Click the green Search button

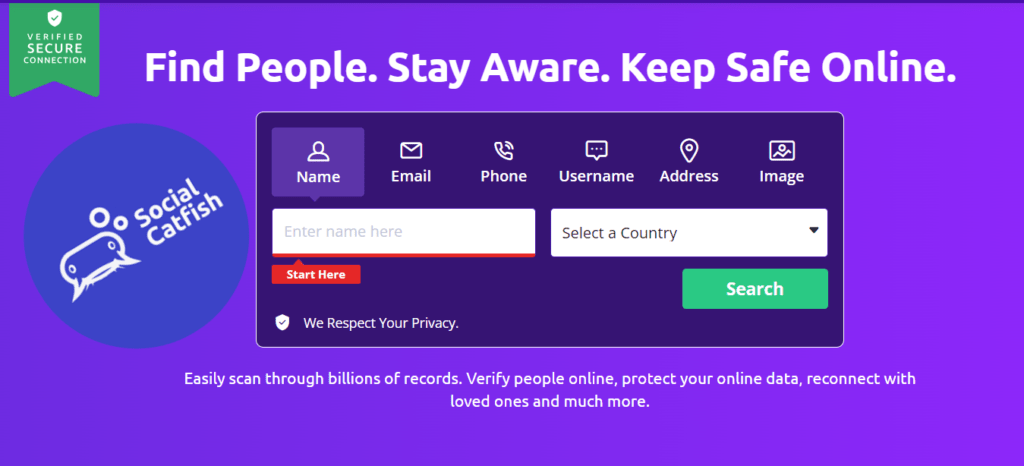[x=755, y=288]
